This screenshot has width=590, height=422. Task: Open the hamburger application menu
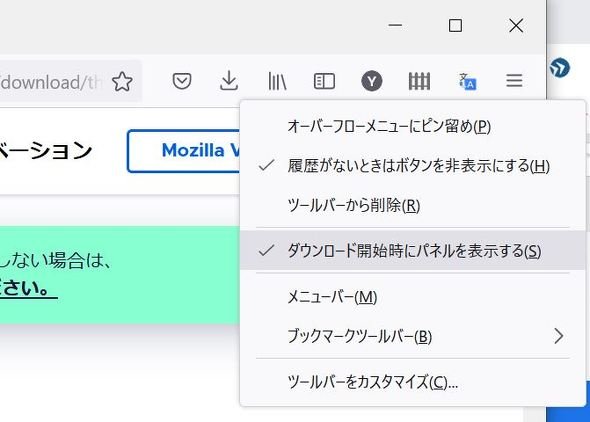pos(514,81)
